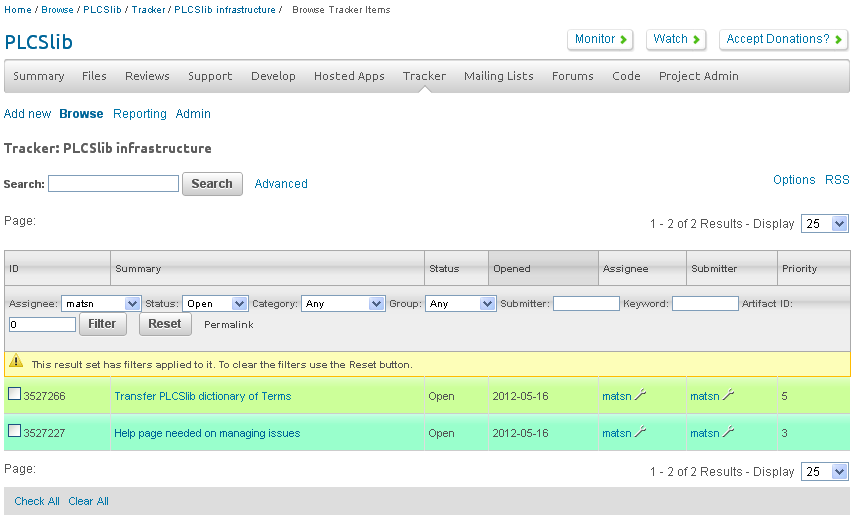Image resolution: width=856 pixels, height=520 pixels.
Task: Open the Status dropdown showing Open
Action: [215, 303]
